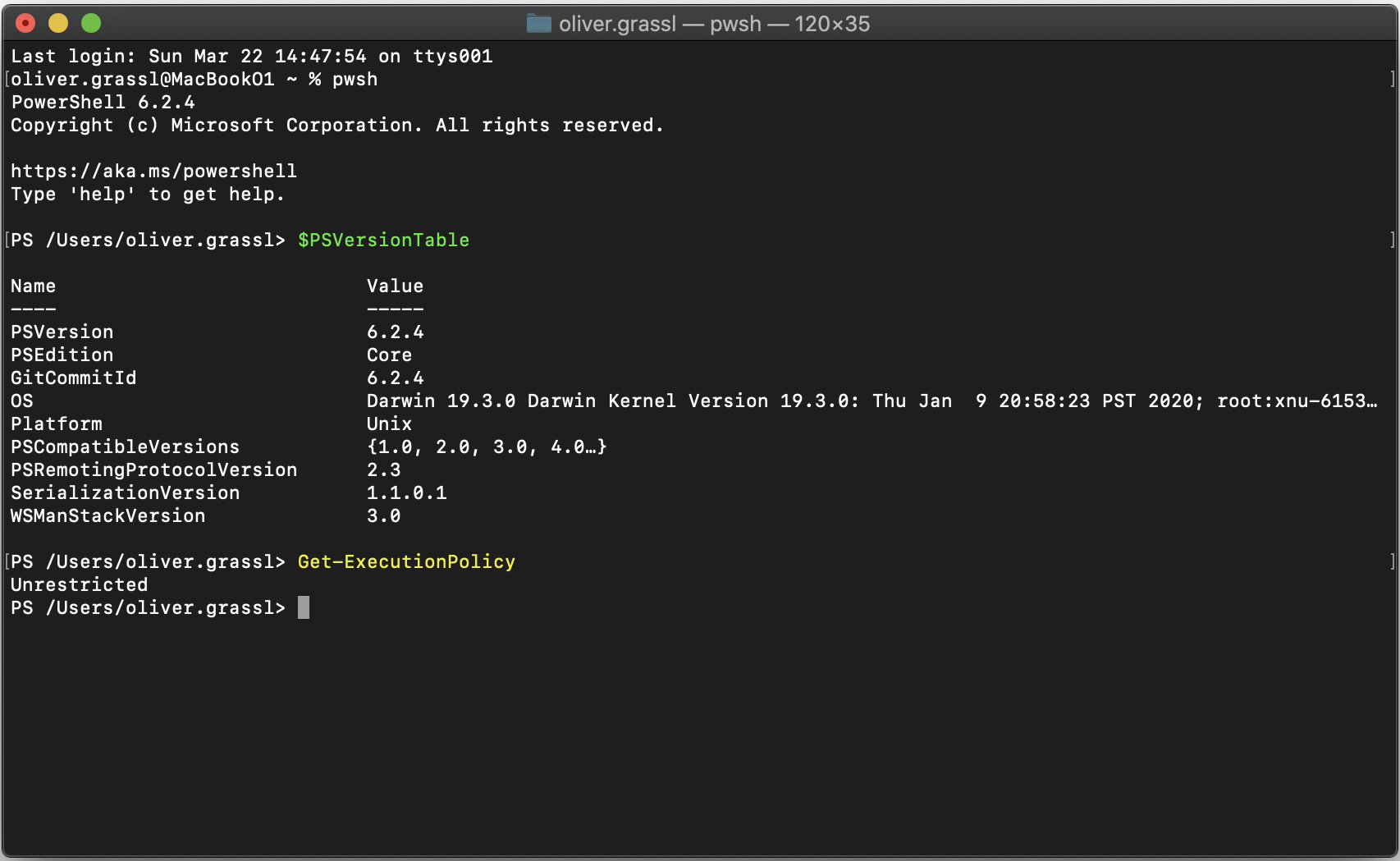Screen dimensions: 1400x861
Task: Click the 'PSRemotingProtocolVersion' row name
Action: 153,470
